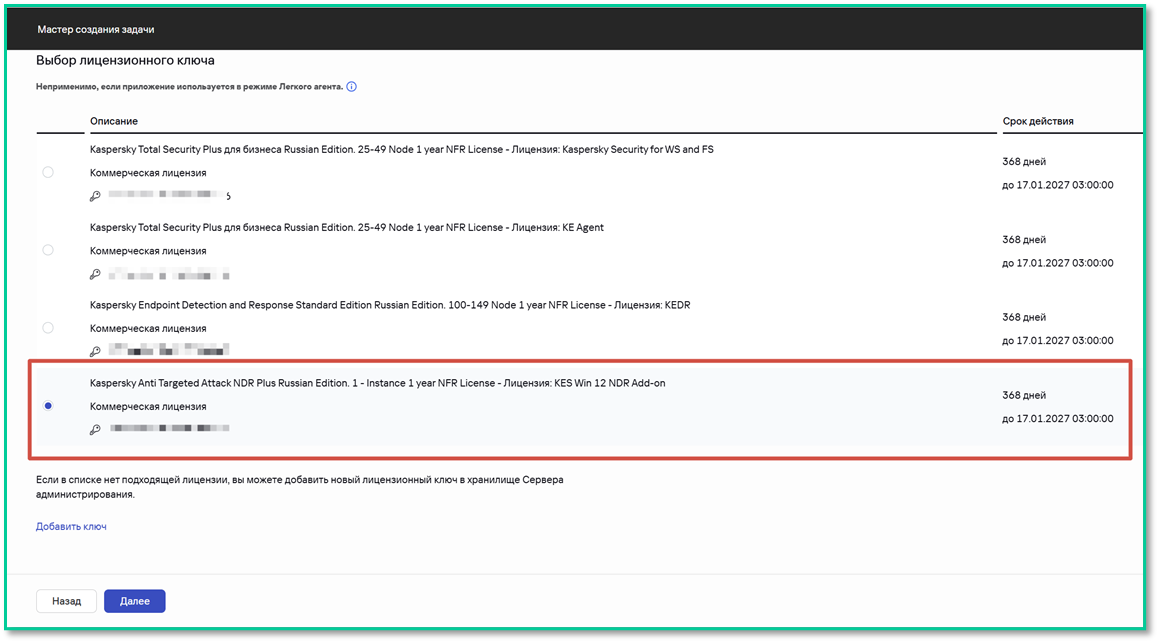This screenshot has height=643, width=1159.
Task: Click 368 дней in the NDR Add-on row
Action: coord(1024,395)
